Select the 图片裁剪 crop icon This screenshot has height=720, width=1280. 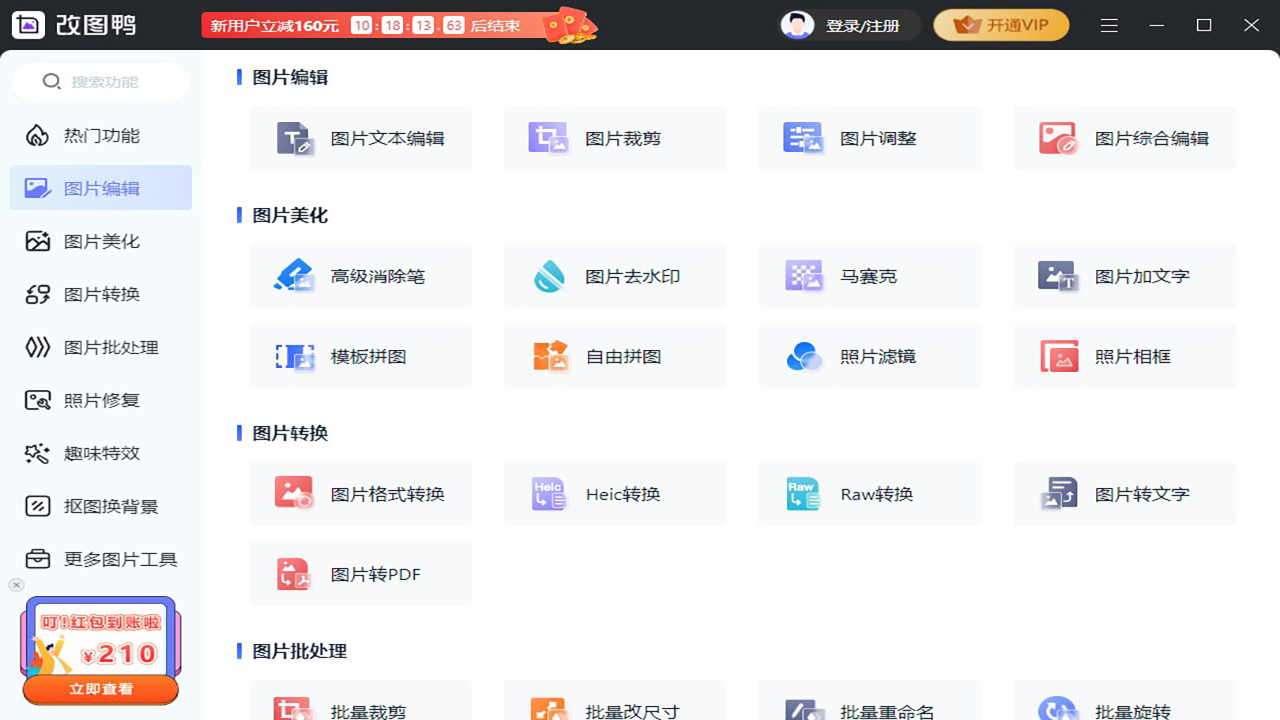[548, 138]
